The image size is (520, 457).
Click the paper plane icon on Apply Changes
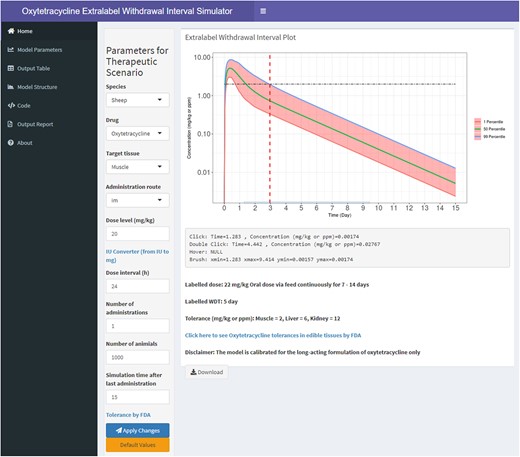point(119,430)
